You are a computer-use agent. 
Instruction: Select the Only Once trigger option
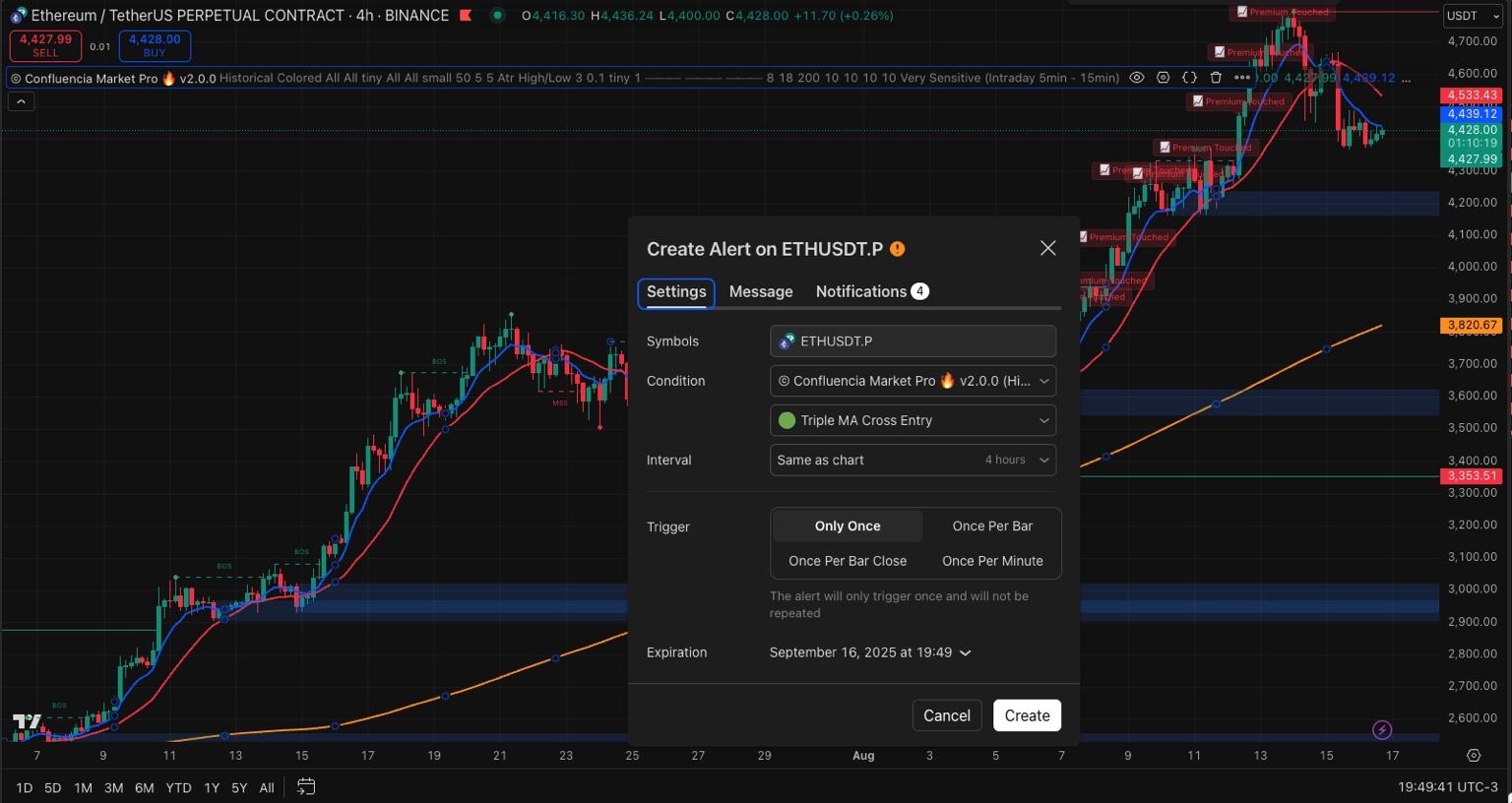pos(848,526)
